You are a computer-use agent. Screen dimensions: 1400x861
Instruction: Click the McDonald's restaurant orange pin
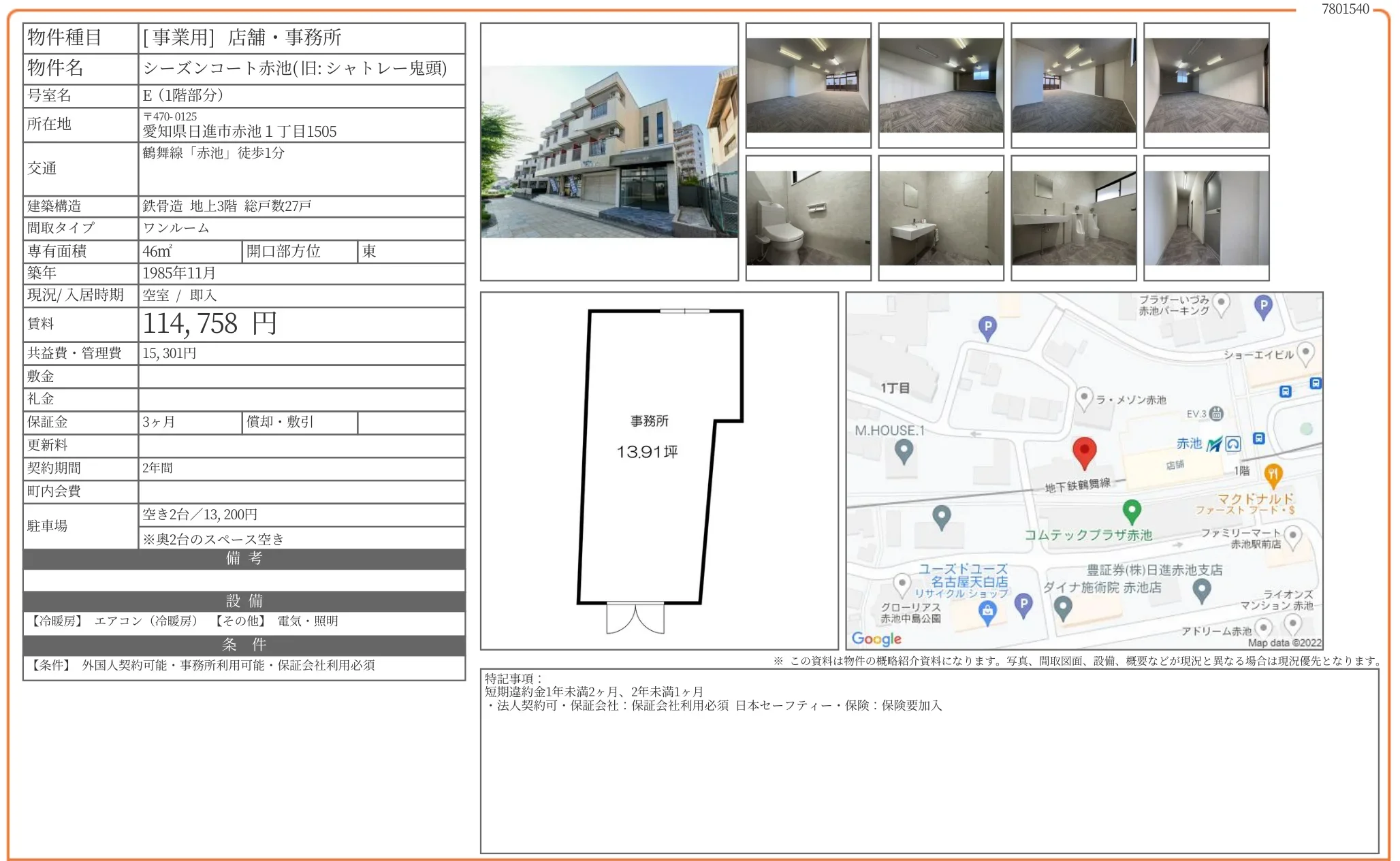(1273, 473)
